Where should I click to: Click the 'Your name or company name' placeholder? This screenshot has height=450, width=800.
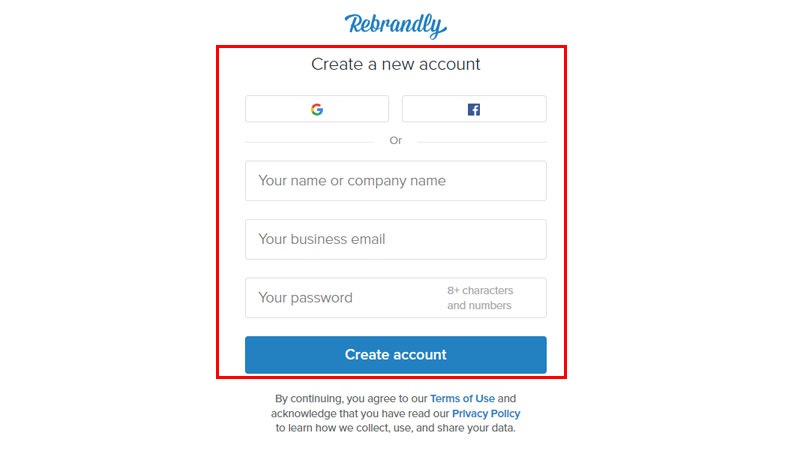coord(352,181)
